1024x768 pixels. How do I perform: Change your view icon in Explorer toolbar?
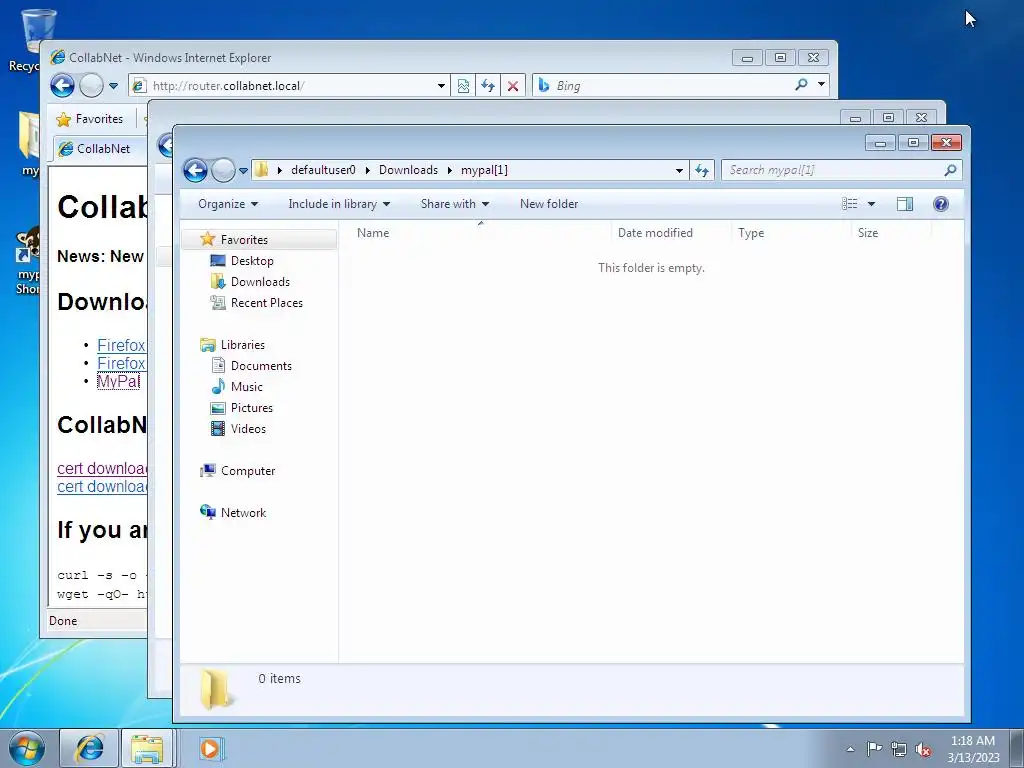(850, 204)
